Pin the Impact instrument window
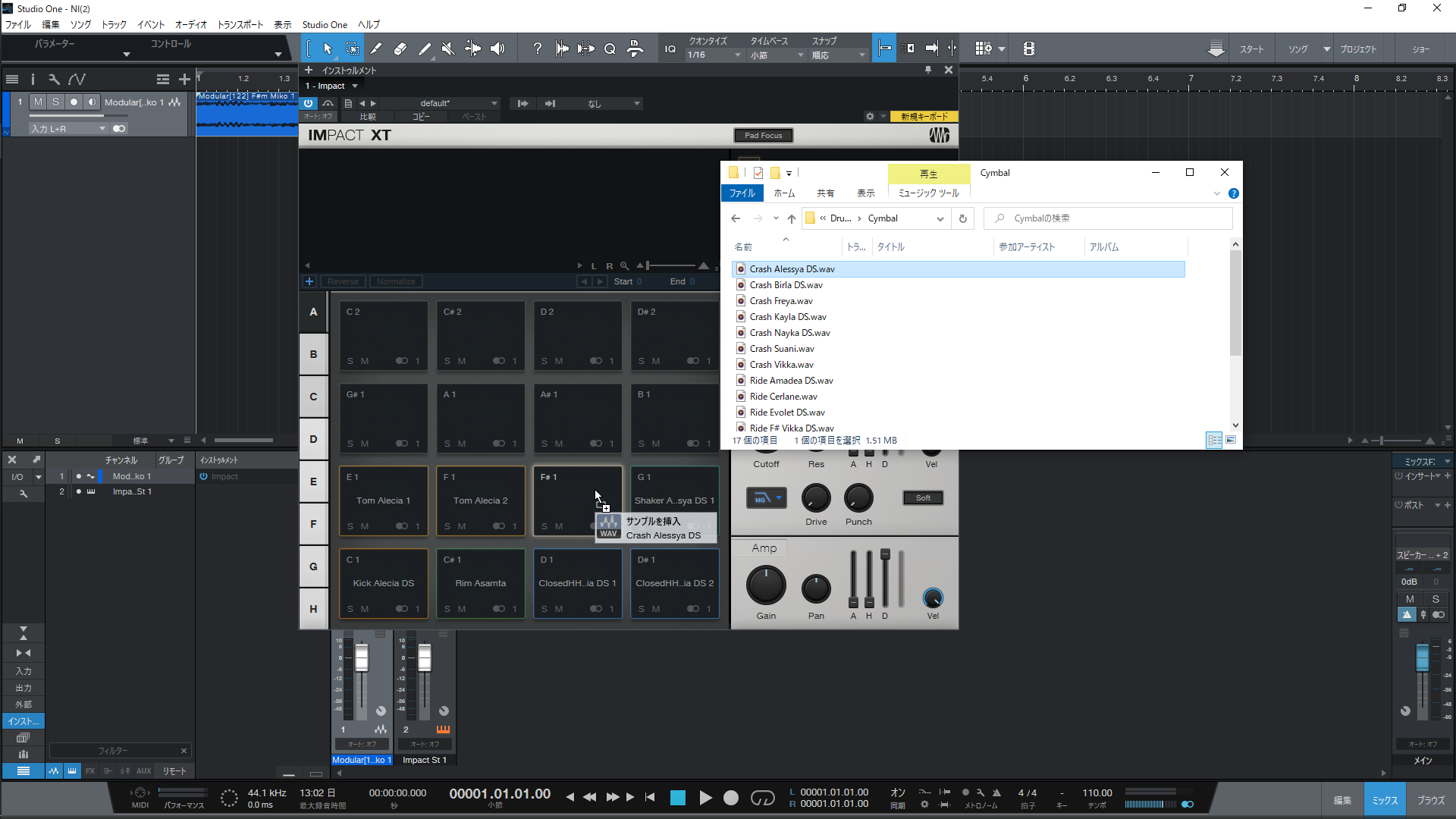Image resolution: width=1456 pixels, height=819 pixels. [927, 70]
